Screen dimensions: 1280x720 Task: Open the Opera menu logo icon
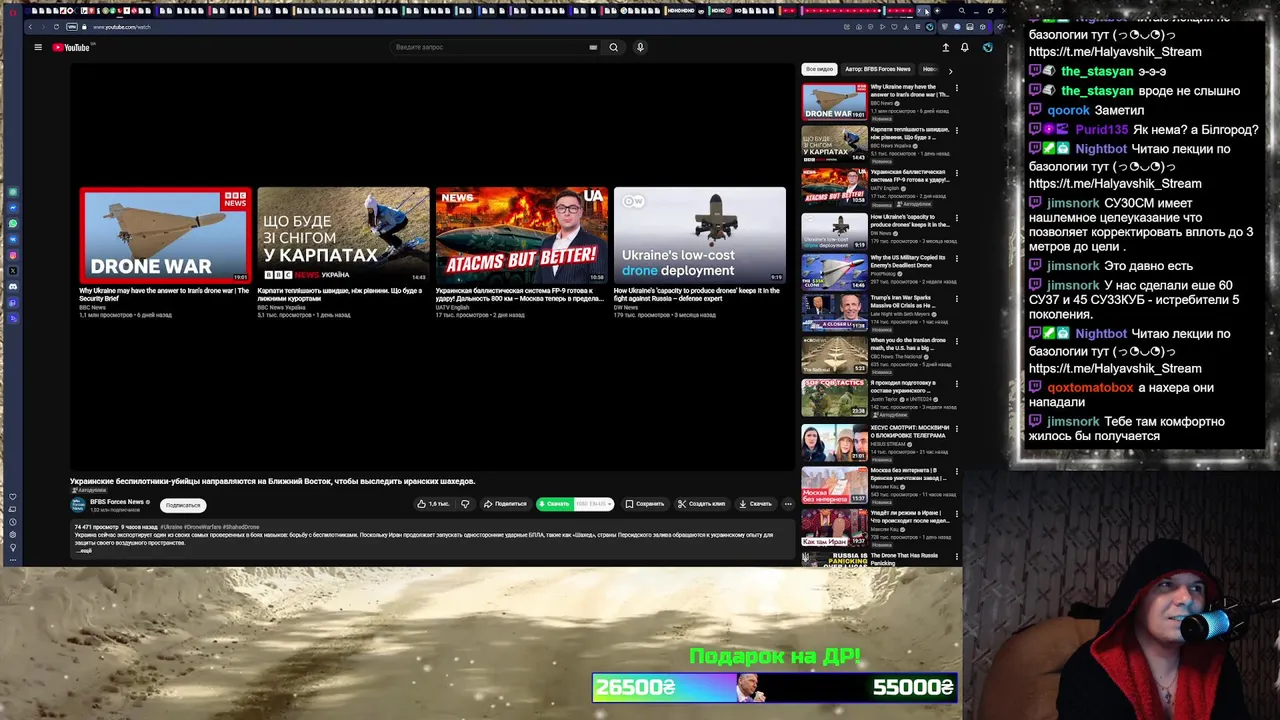point(13,11)
